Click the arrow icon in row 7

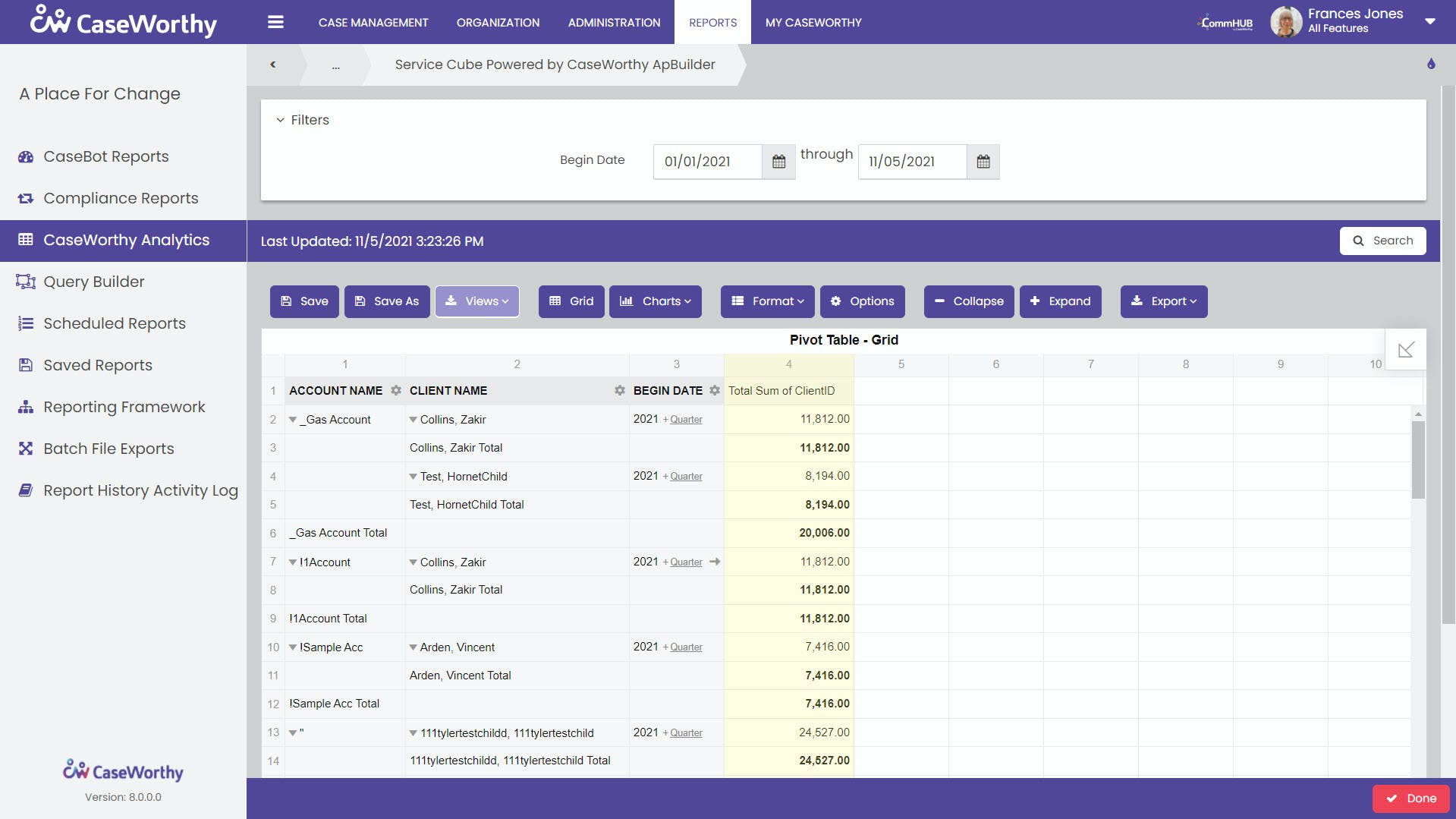click(714, 562)
